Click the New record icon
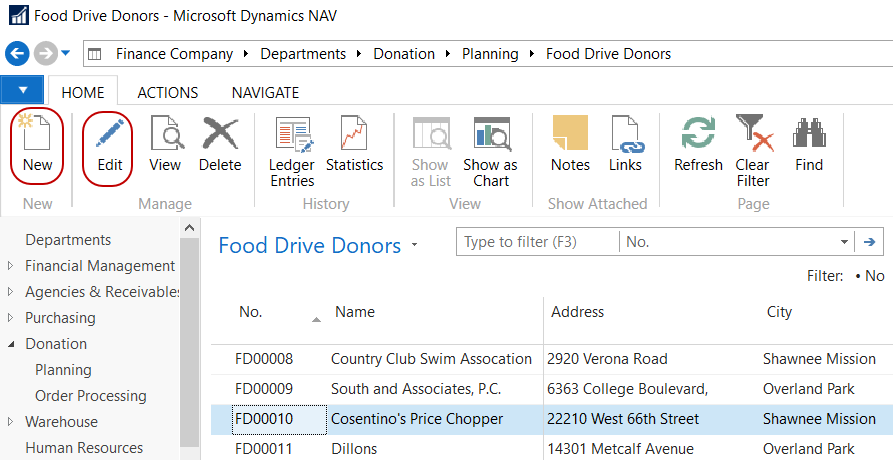The width and height of the screenshot is (893, 460). [37, 135]
